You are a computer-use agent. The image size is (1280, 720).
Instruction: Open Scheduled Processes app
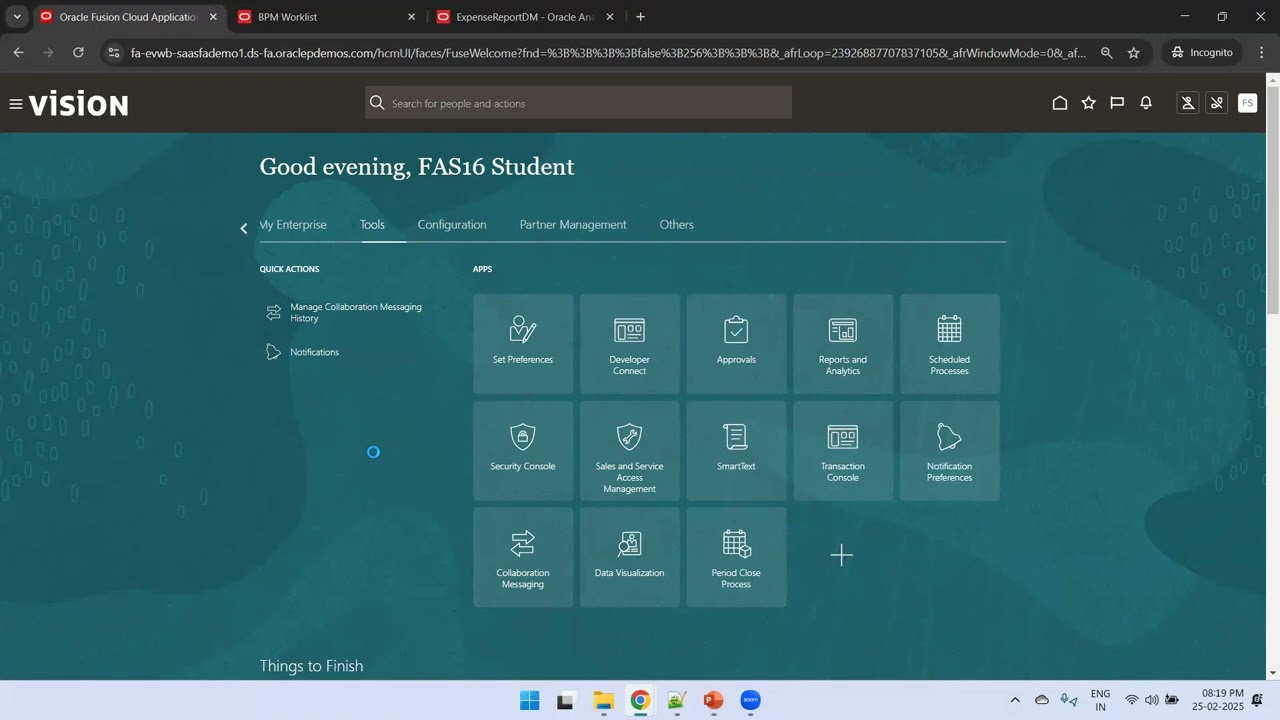click(x=950, y=343)
